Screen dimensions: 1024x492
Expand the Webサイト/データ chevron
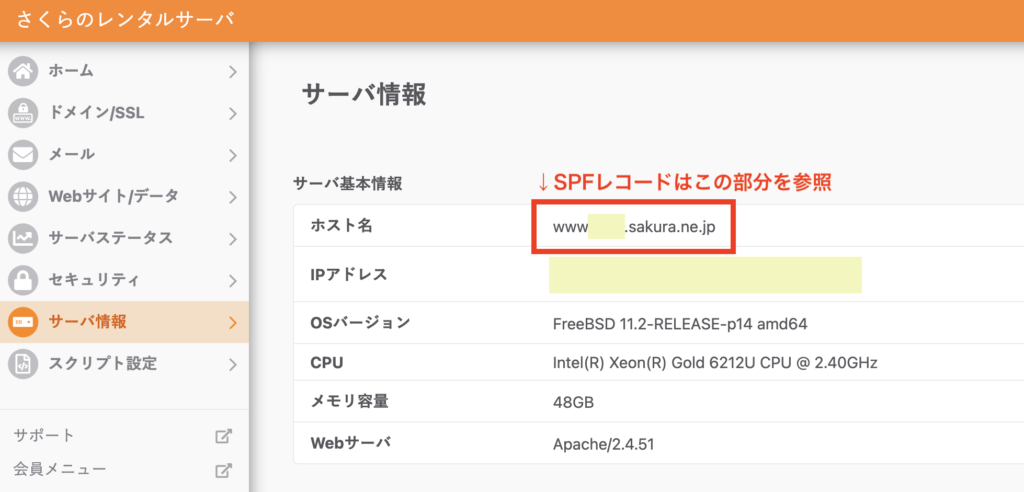[232, 197]
